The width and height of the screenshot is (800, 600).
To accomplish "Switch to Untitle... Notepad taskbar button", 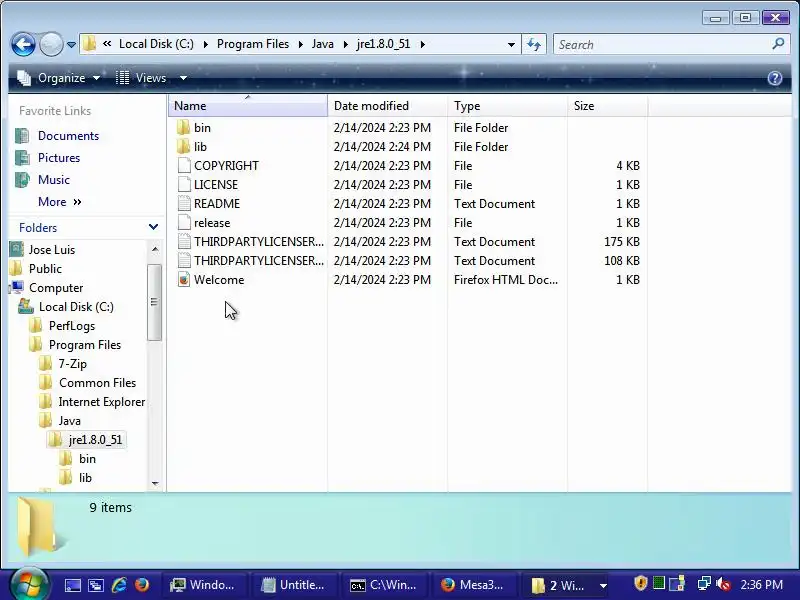I will 293,585.
